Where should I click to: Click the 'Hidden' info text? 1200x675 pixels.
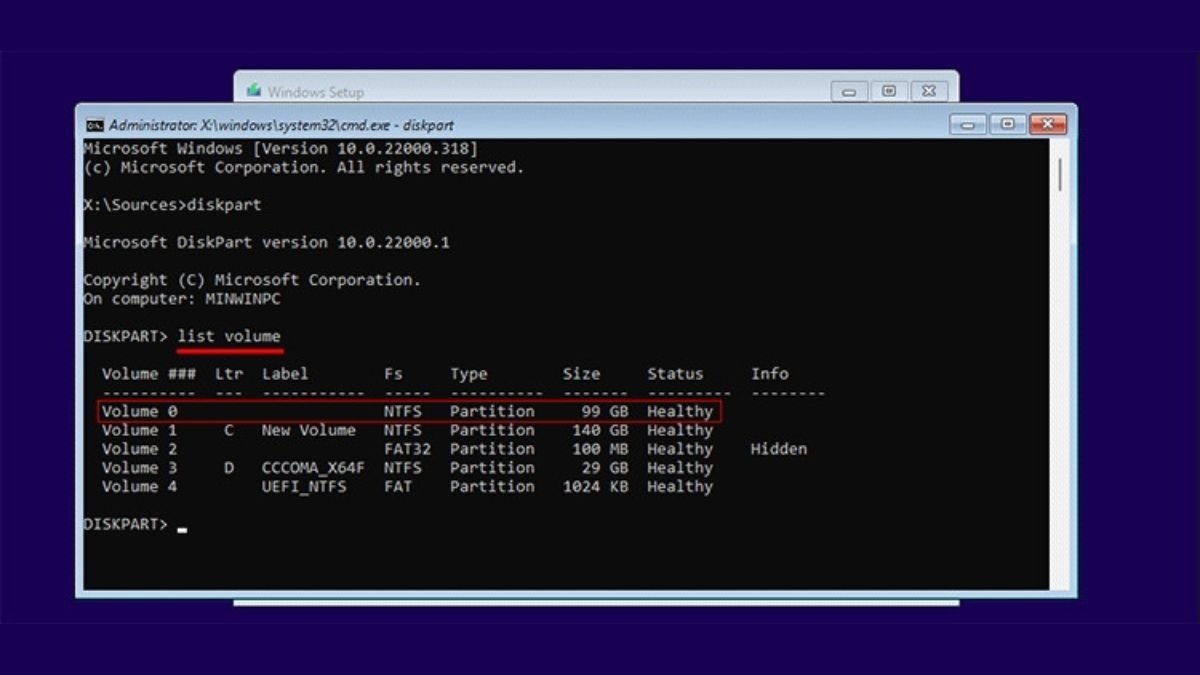coord(778,449)
